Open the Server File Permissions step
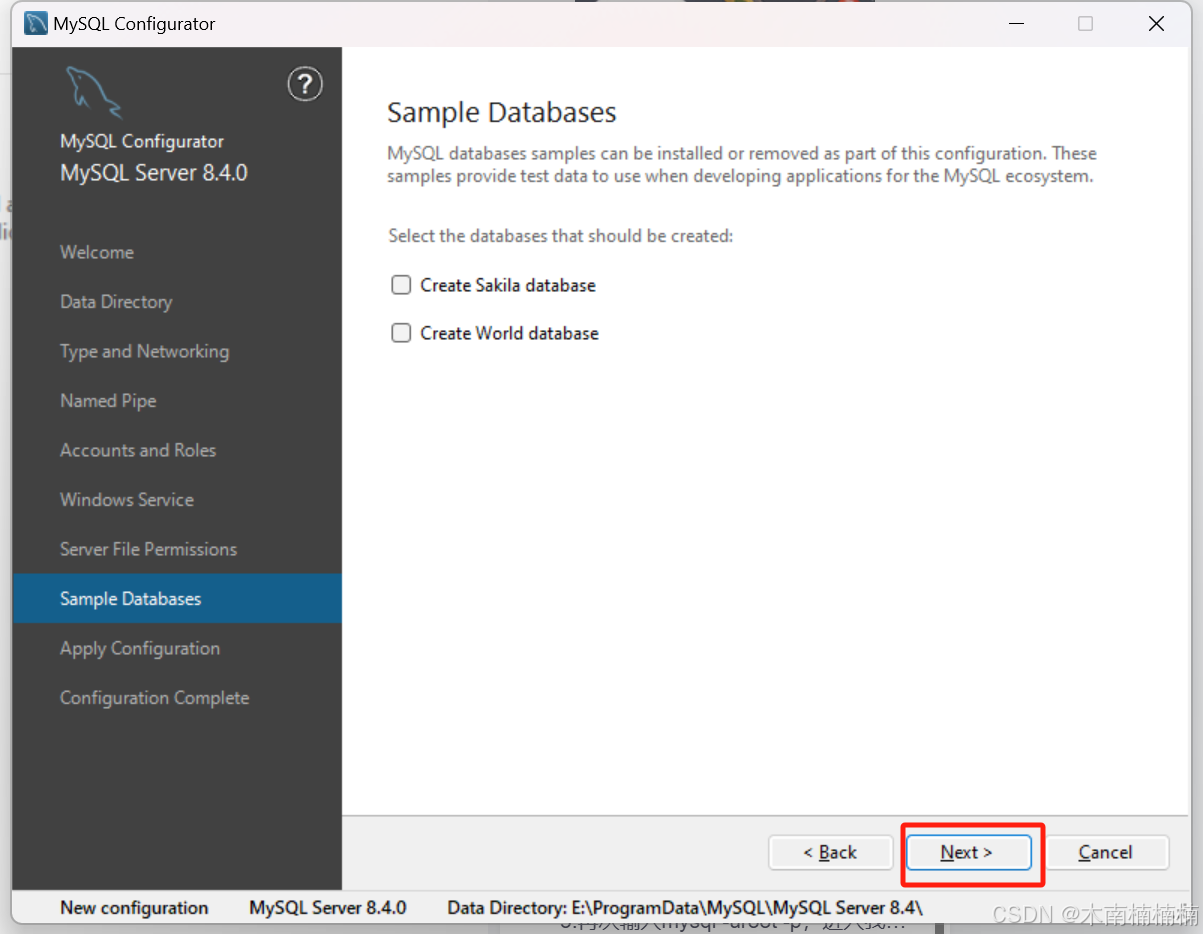This screenshot has height=934, width=1203. [x=148, y=549]
